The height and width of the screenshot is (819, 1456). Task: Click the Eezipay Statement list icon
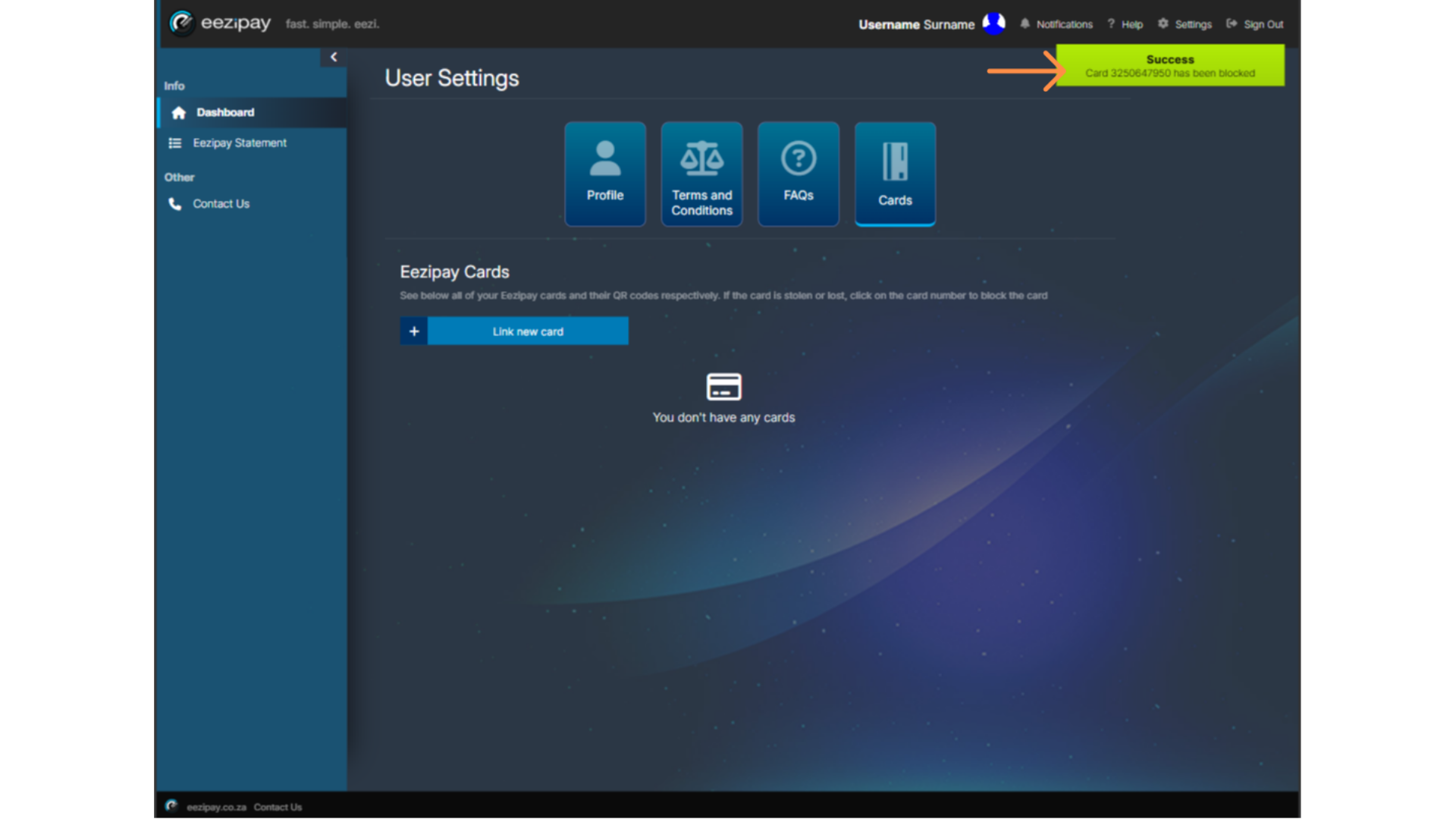(175, 143)
